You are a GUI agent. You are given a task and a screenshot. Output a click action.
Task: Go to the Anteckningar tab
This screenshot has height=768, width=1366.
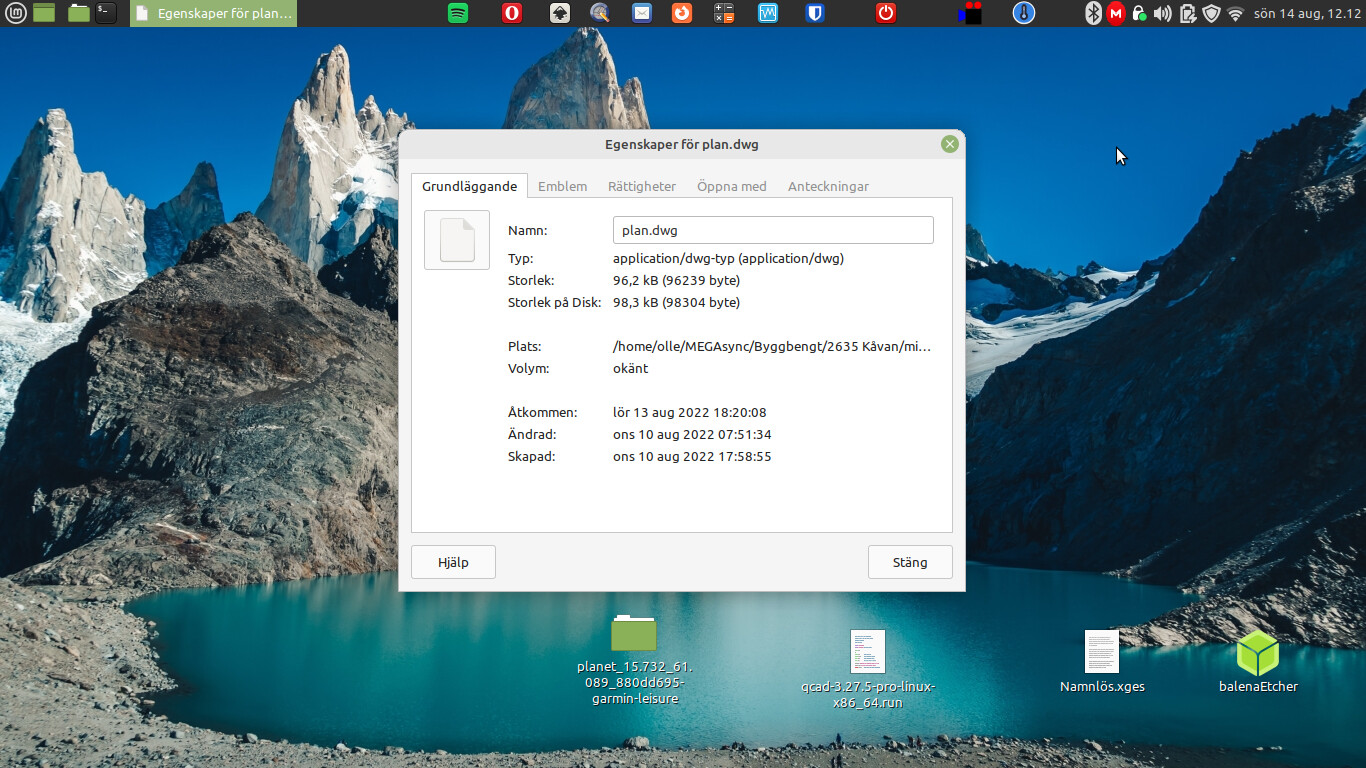[x=828, y=186]
